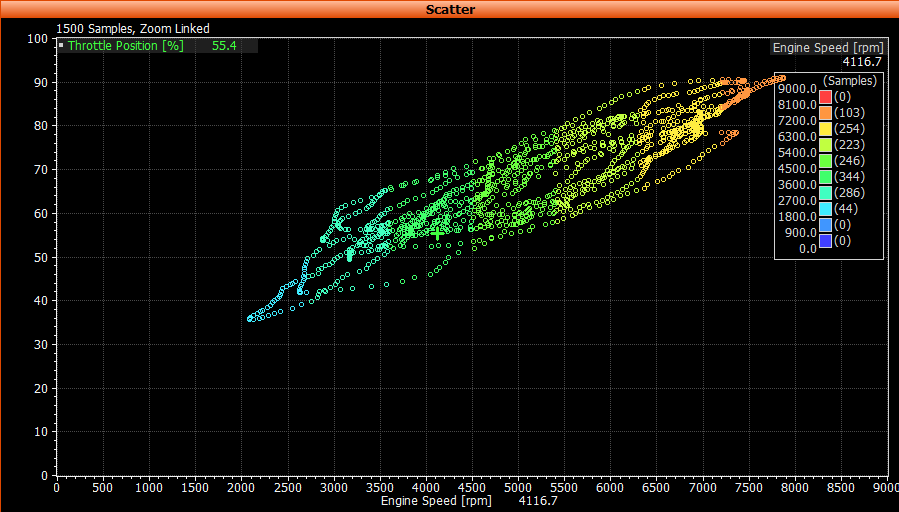Pick the yellow-green 5400-6300 rpm legend swatch
The width and height of the screenshot is (899, 512).
point(826,145)
